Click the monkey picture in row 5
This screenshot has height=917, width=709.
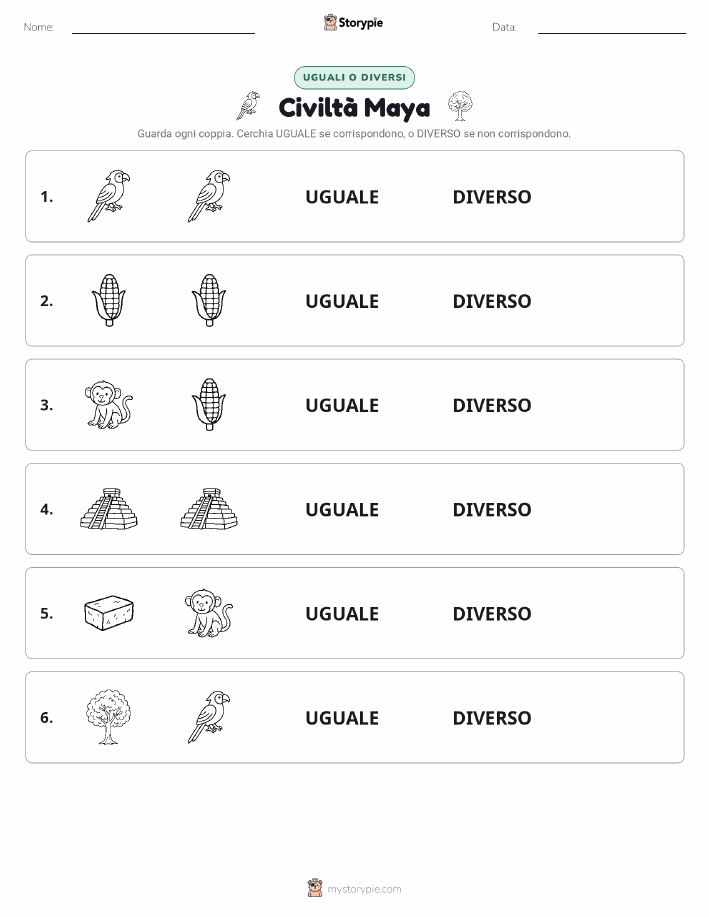click(x=209, y=613)
